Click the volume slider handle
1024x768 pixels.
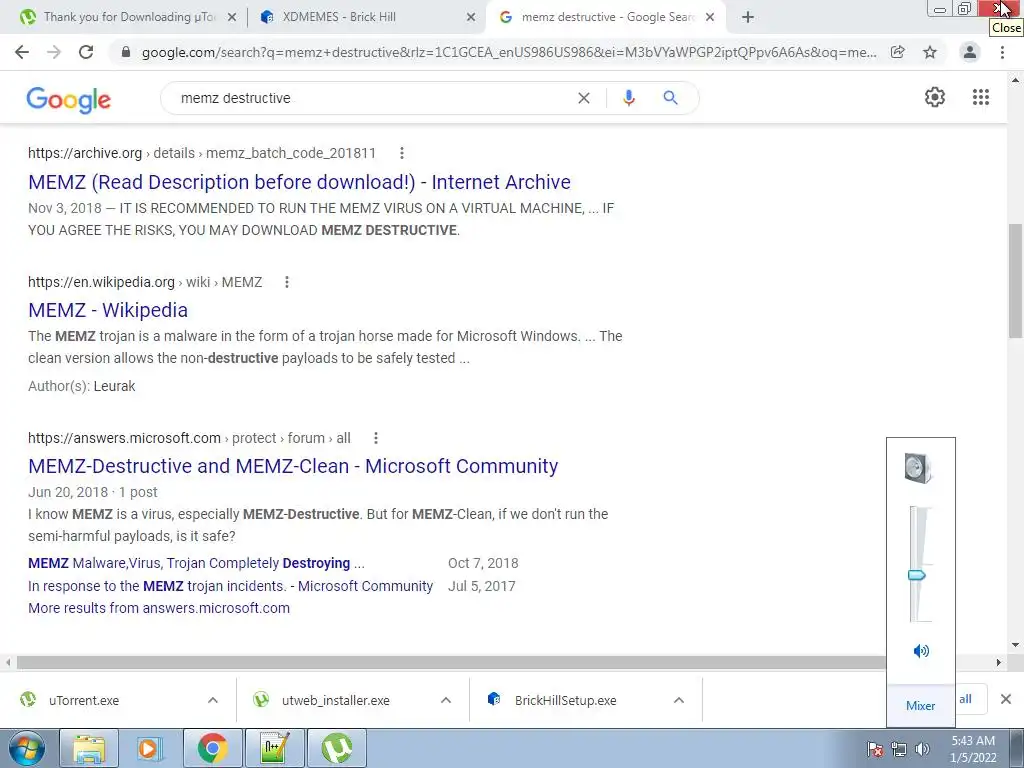(x=917, y=575)
